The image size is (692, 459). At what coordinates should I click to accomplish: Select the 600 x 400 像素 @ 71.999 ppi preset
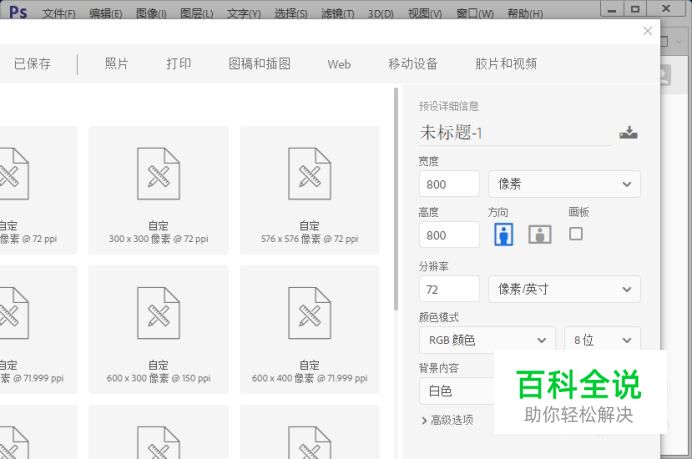[309, 330]
